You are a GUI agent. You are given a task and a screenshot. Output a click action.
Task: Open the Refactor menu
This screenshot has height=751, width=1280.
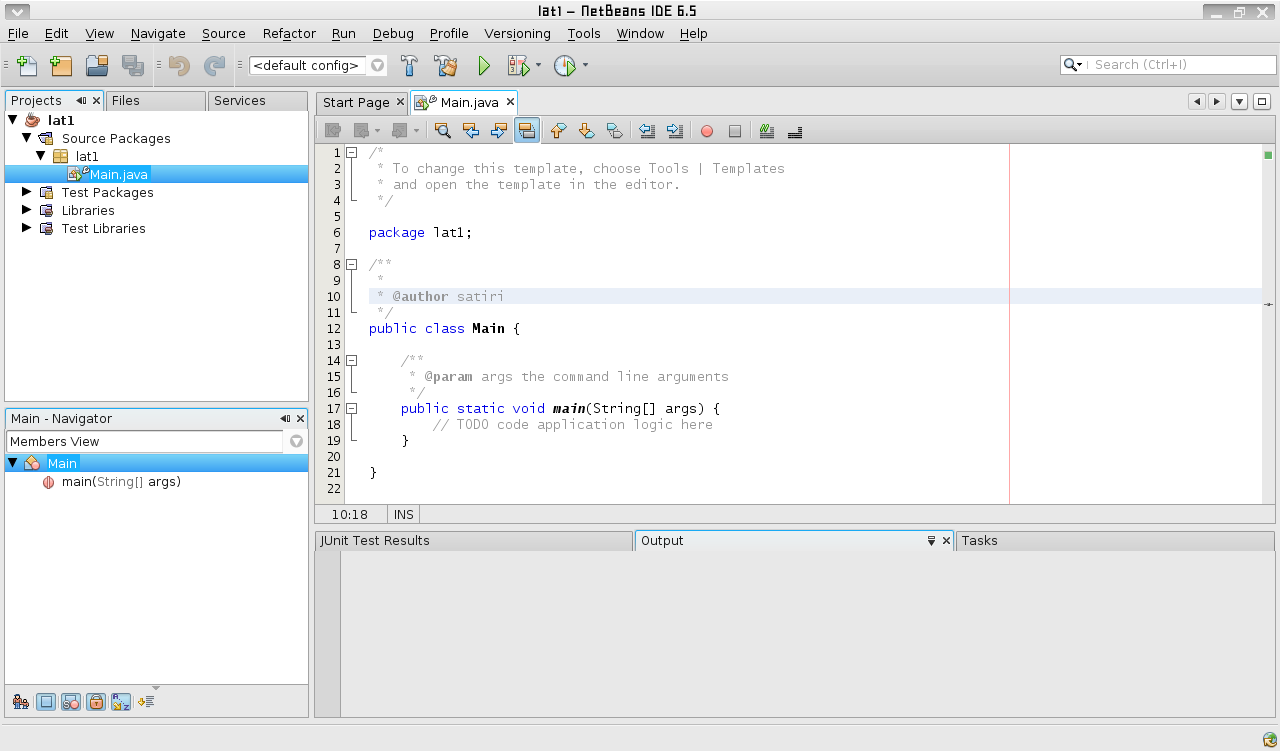[289, 34]
